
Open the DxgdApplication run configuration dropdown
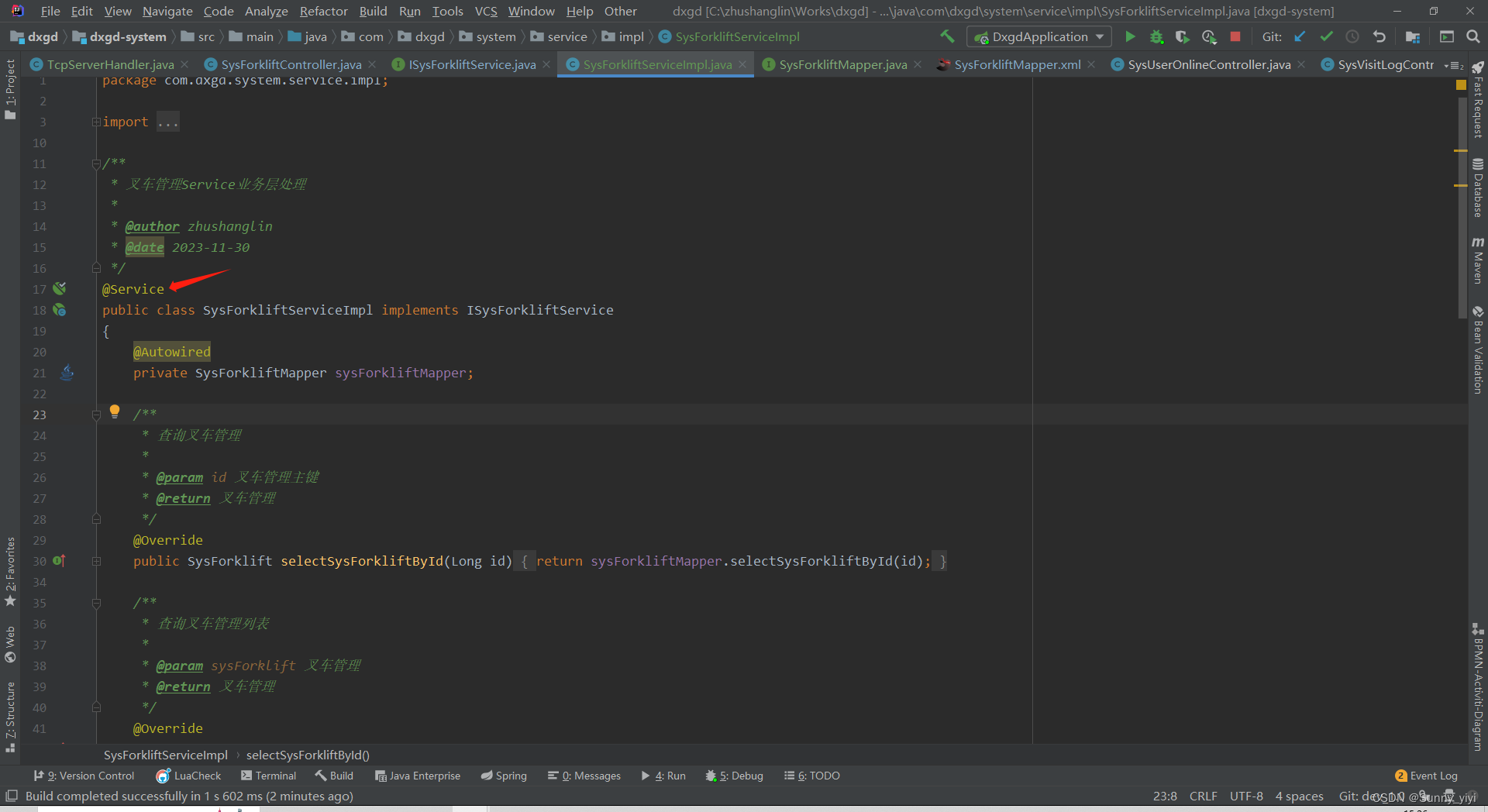1039,36
